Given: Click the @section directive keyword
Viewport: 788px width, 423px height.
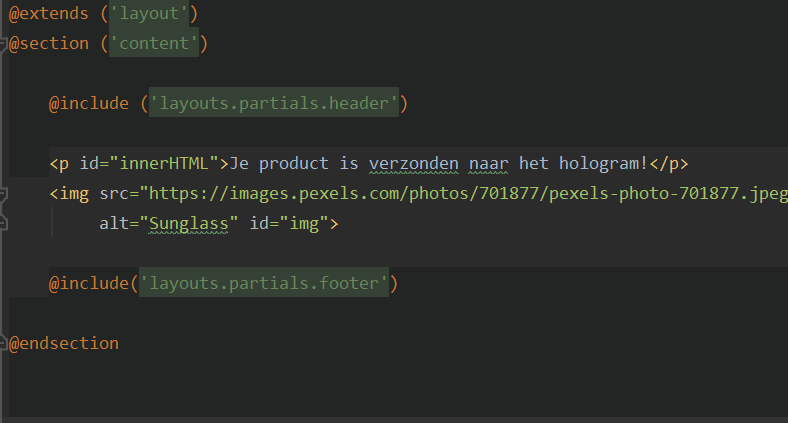Looking at the screenshot, I should [x=49, y=44].
